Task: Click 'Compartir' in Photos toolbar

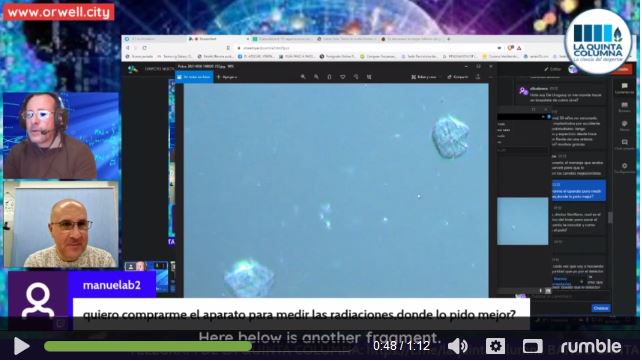Action: (x=458, y=77)
